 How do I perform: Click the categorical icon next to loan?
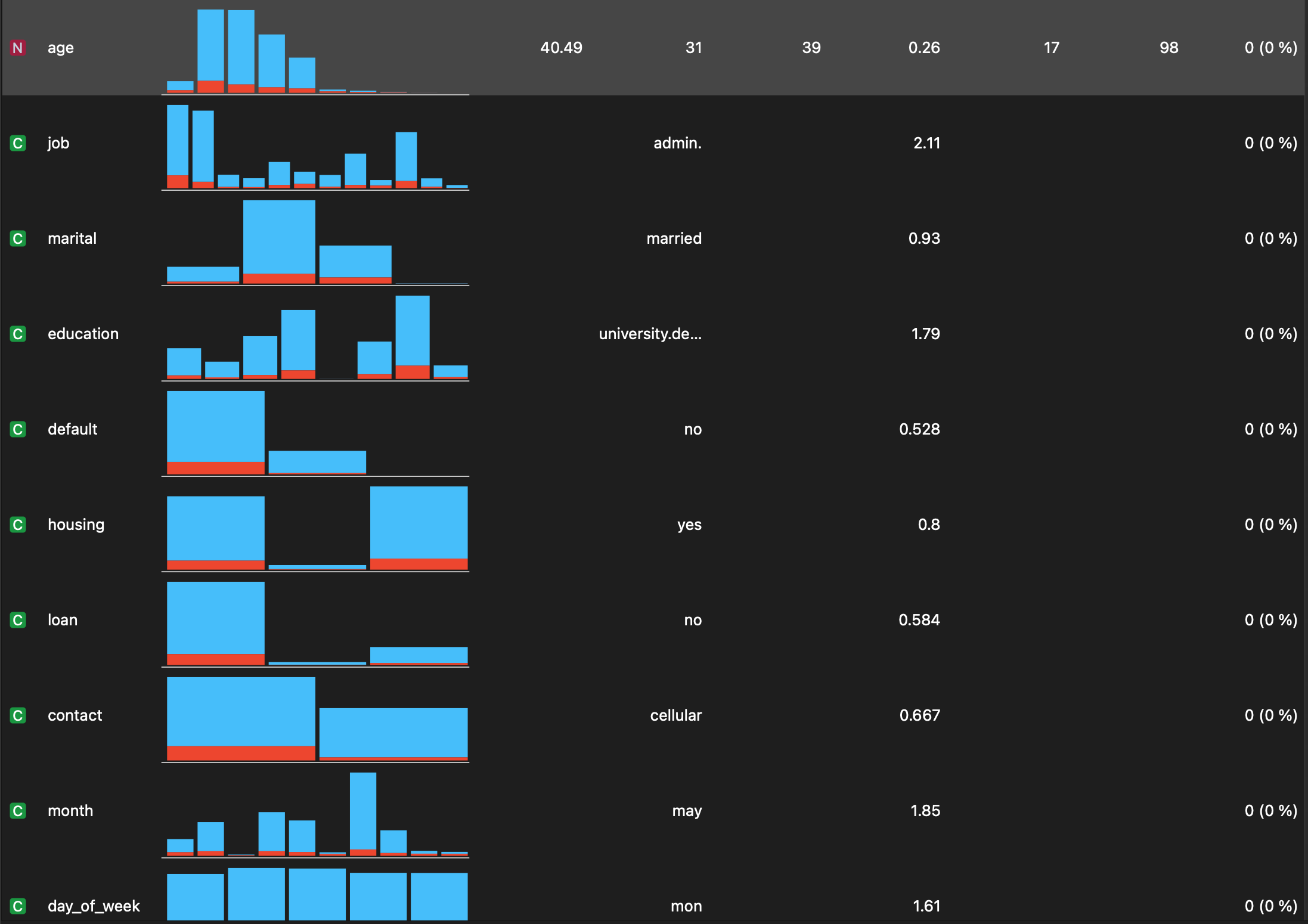click(18, 620)
